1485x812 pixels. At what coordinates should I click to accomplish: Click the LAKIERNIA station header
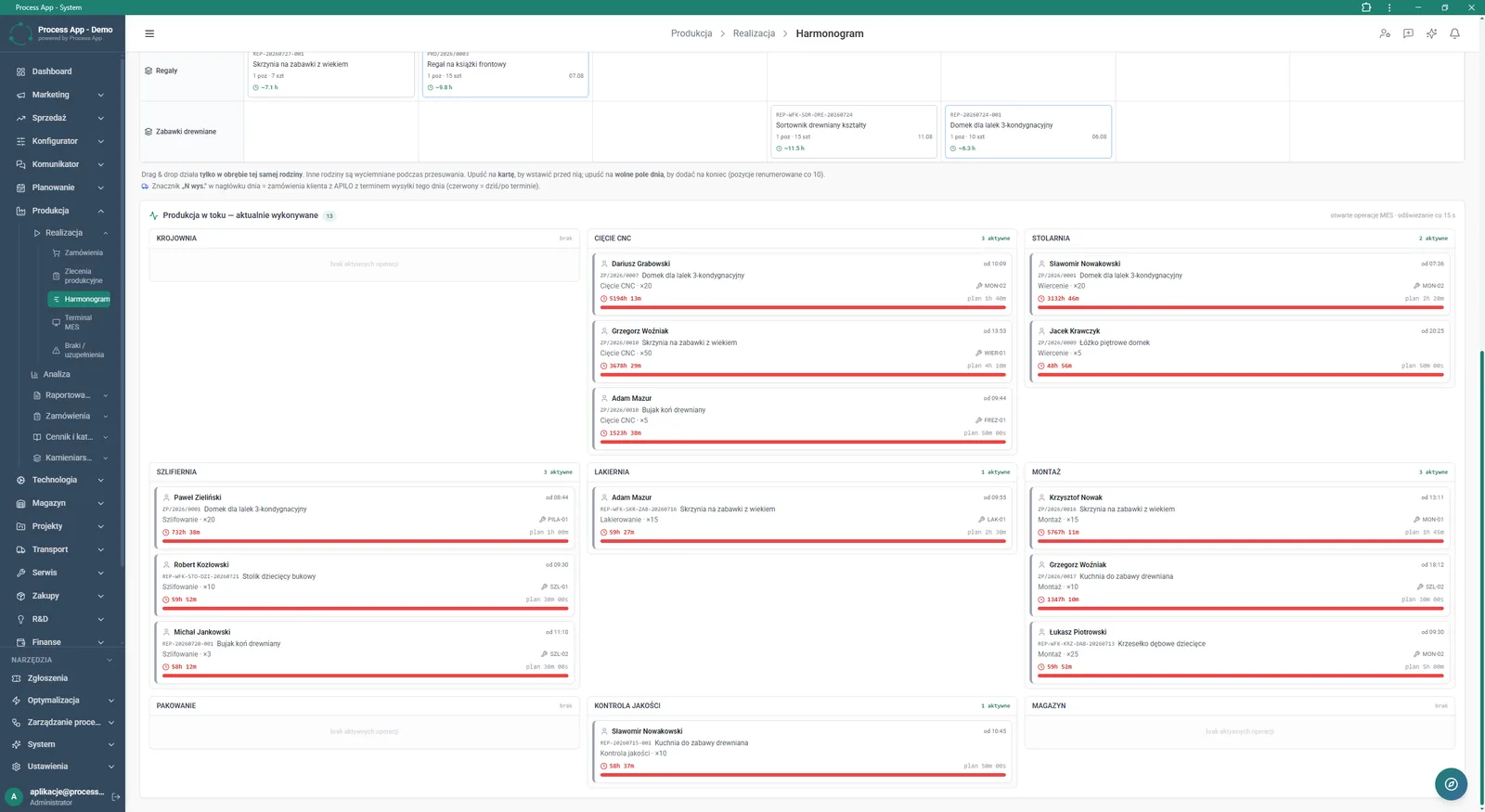803,472
